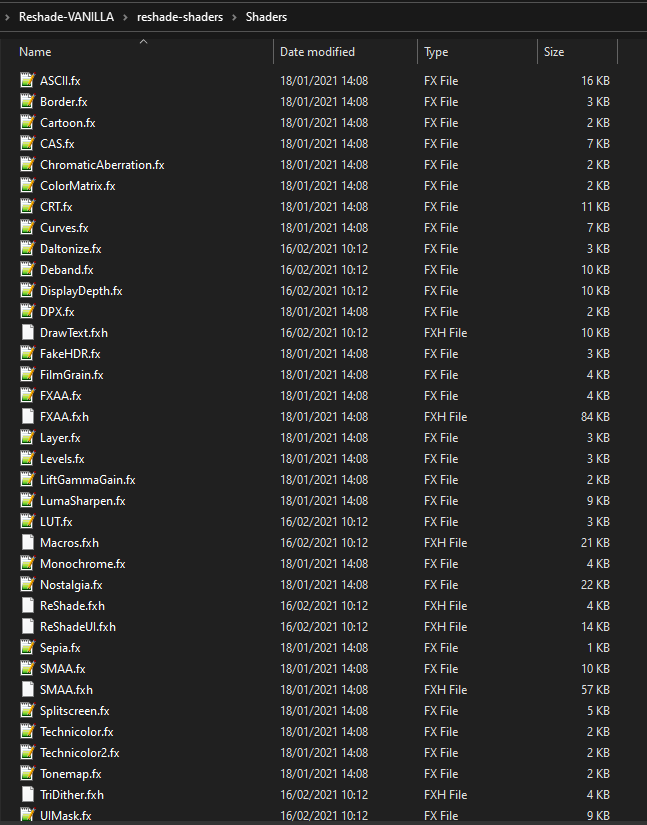
Task: Click the Levels.fx file icon
Action: (27, 458)
